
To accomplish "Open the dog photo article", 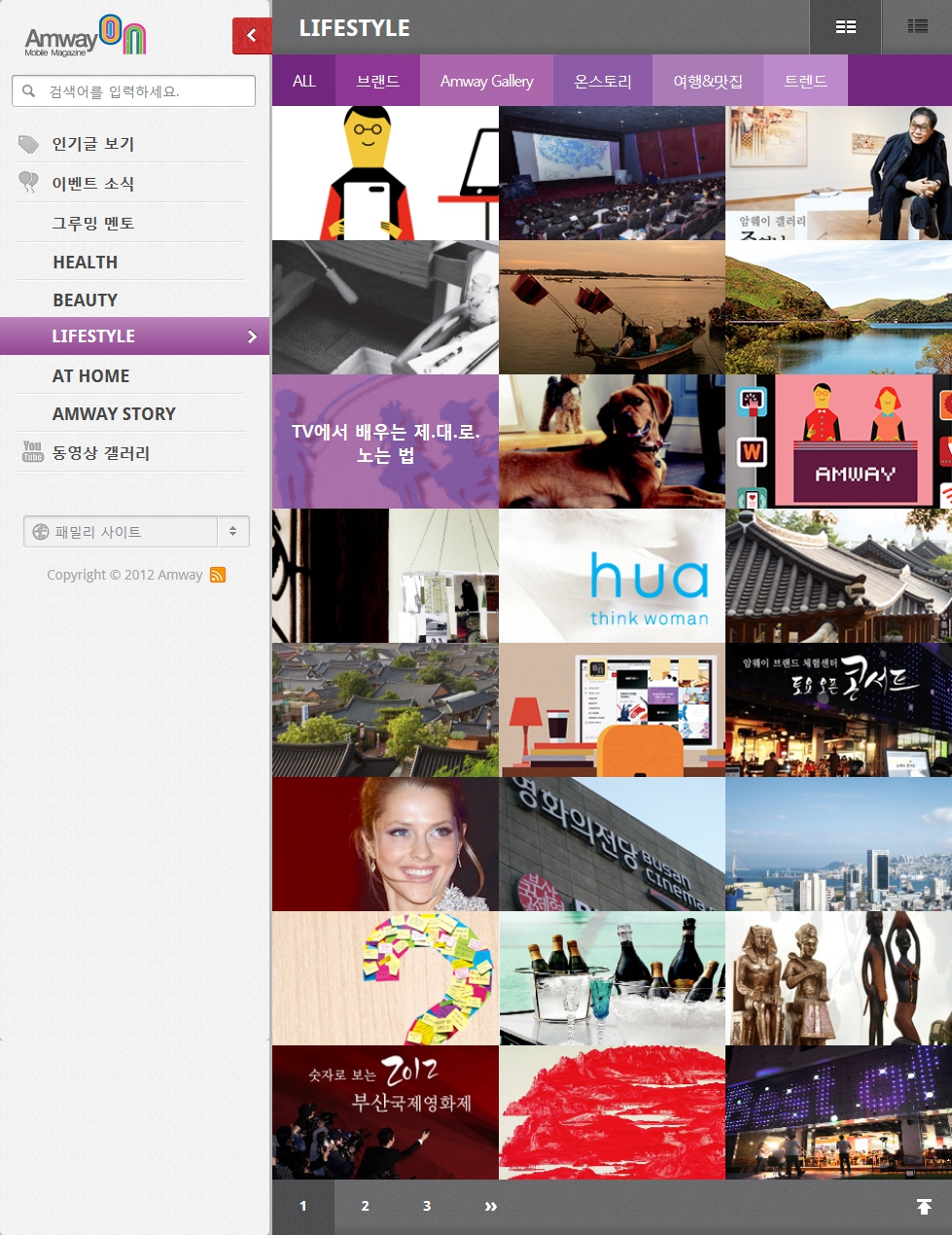I will click(612, 441).
